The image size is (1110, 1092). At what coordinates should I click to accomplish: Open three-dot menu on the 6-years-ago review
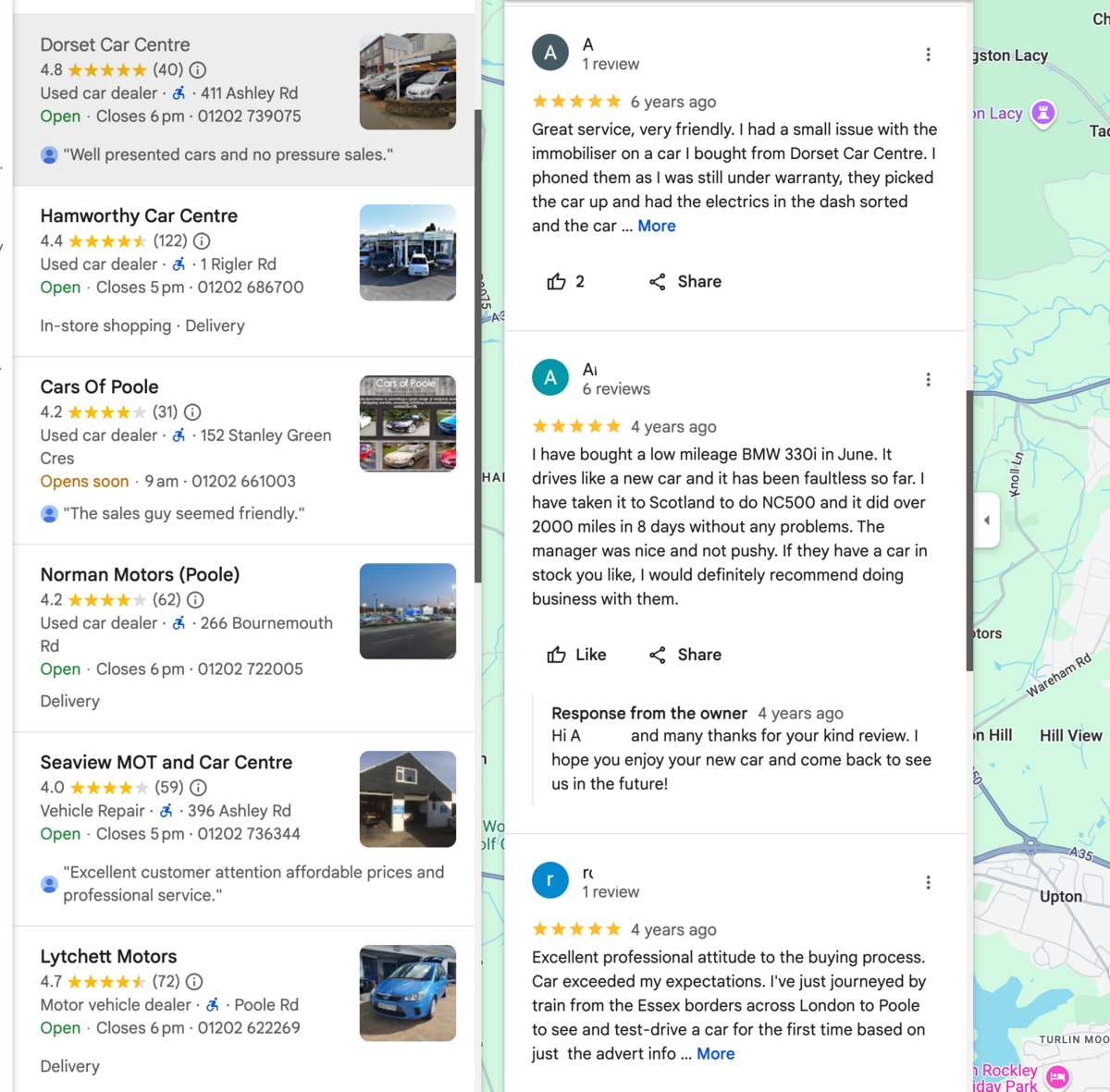[x=928, y=55]
